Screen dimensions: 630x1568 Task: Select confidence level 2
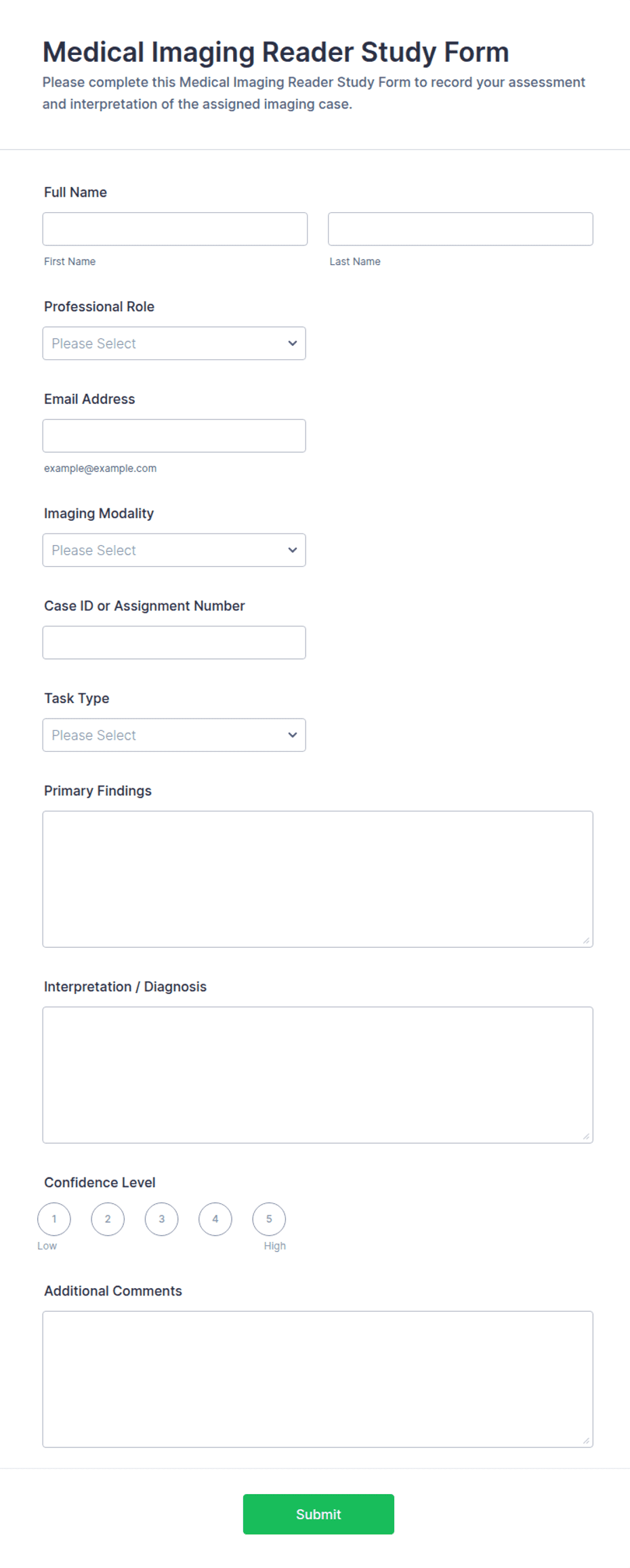coord(108,1220)
